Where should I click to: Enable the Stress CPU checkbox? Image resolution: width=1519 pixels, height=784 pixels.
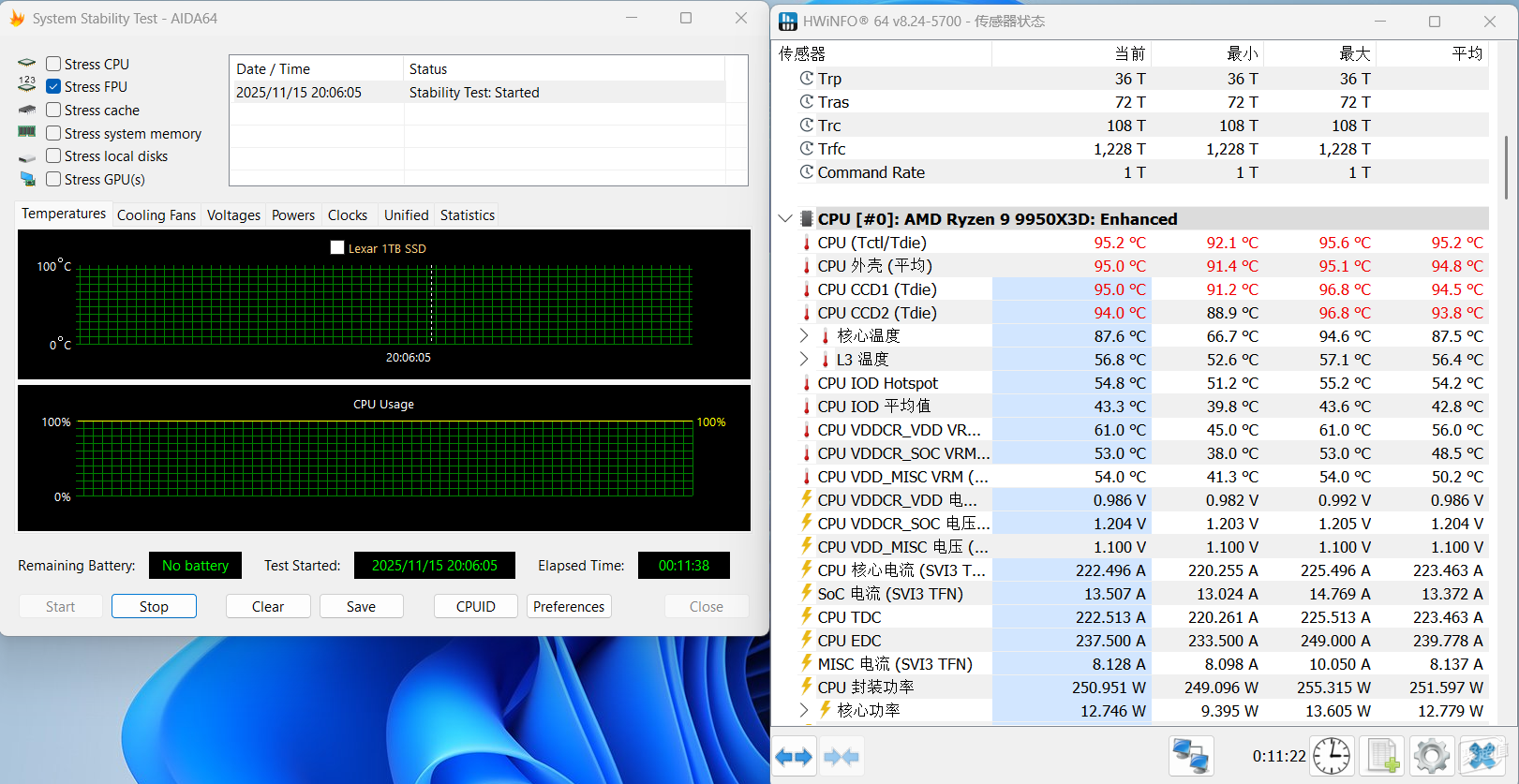point(54,64)
